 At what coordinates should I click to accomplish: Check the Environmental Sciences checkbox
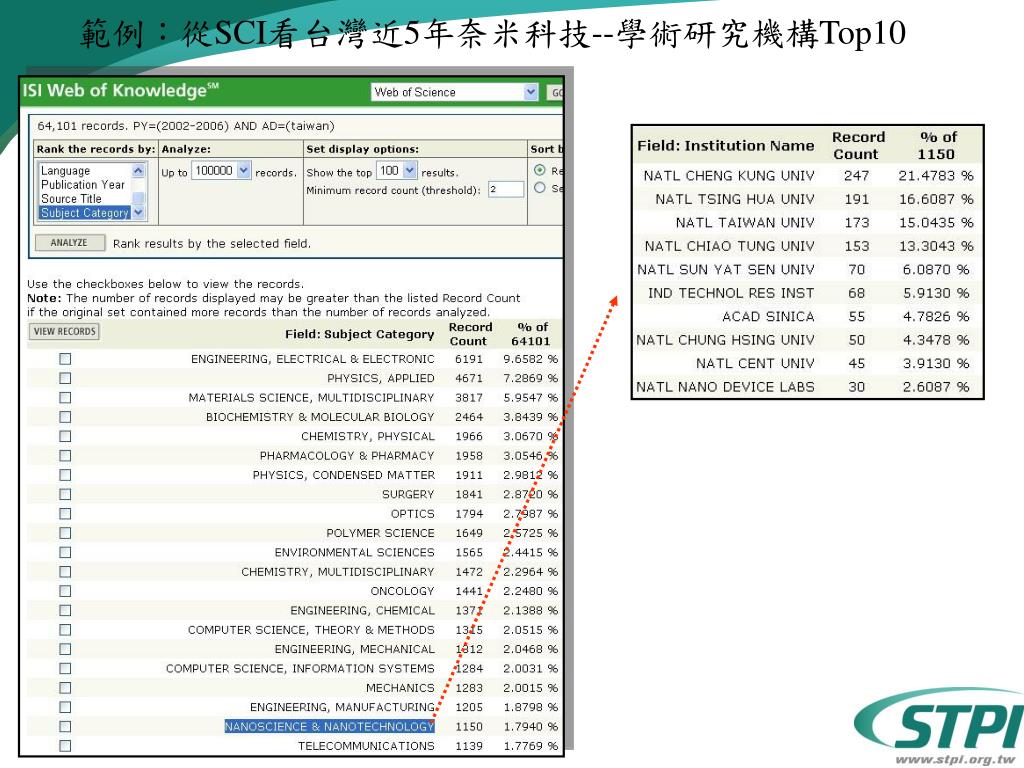[65, 552]
